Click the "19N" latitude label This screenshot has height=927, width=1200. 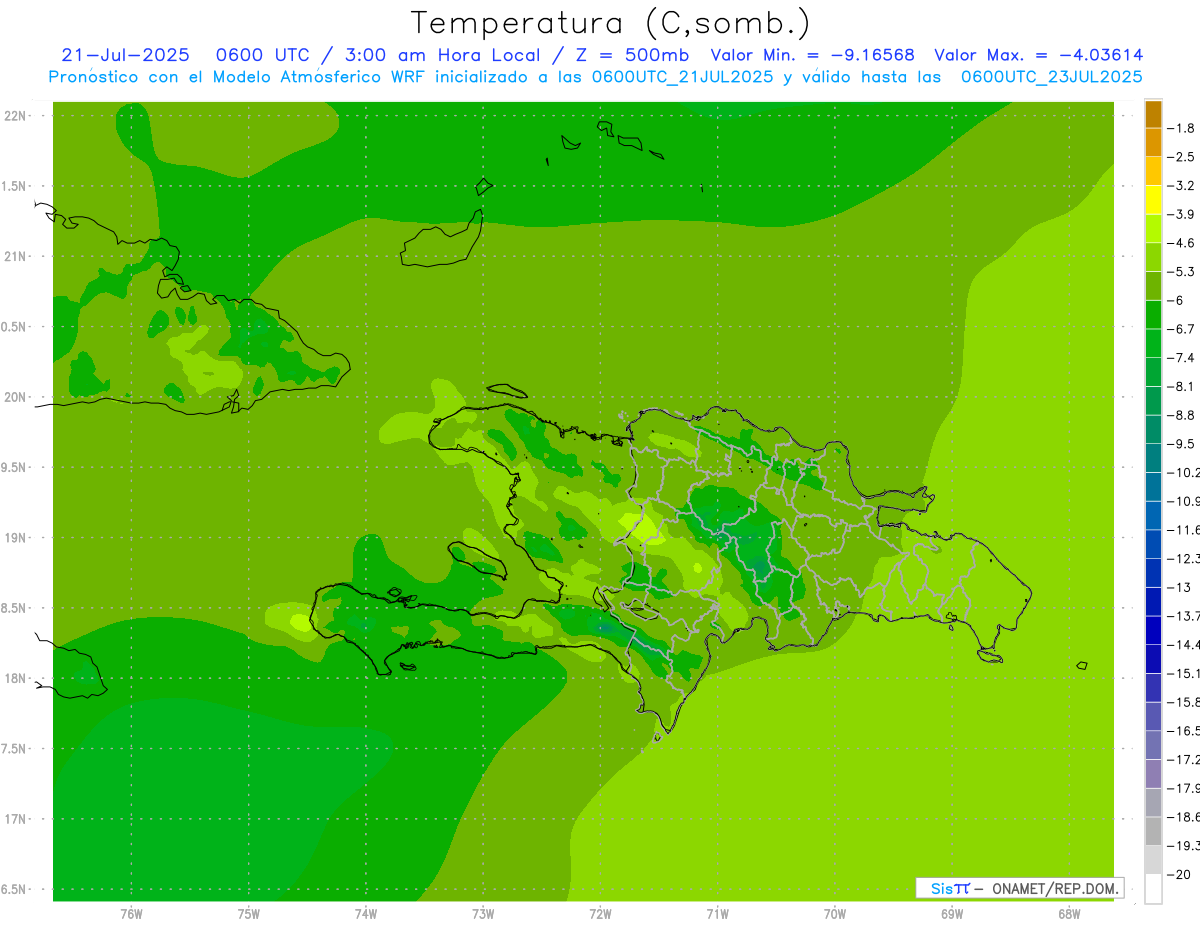(17, 538)
